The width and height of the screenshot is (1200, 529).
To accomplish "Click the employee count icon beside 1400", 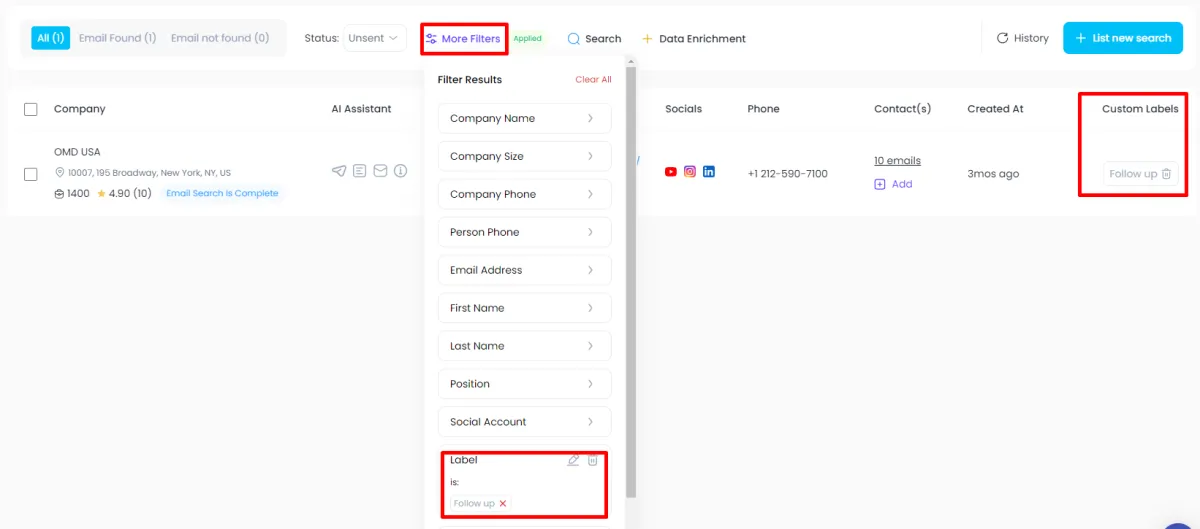I will pyautogui.click(x=59, y=193).
